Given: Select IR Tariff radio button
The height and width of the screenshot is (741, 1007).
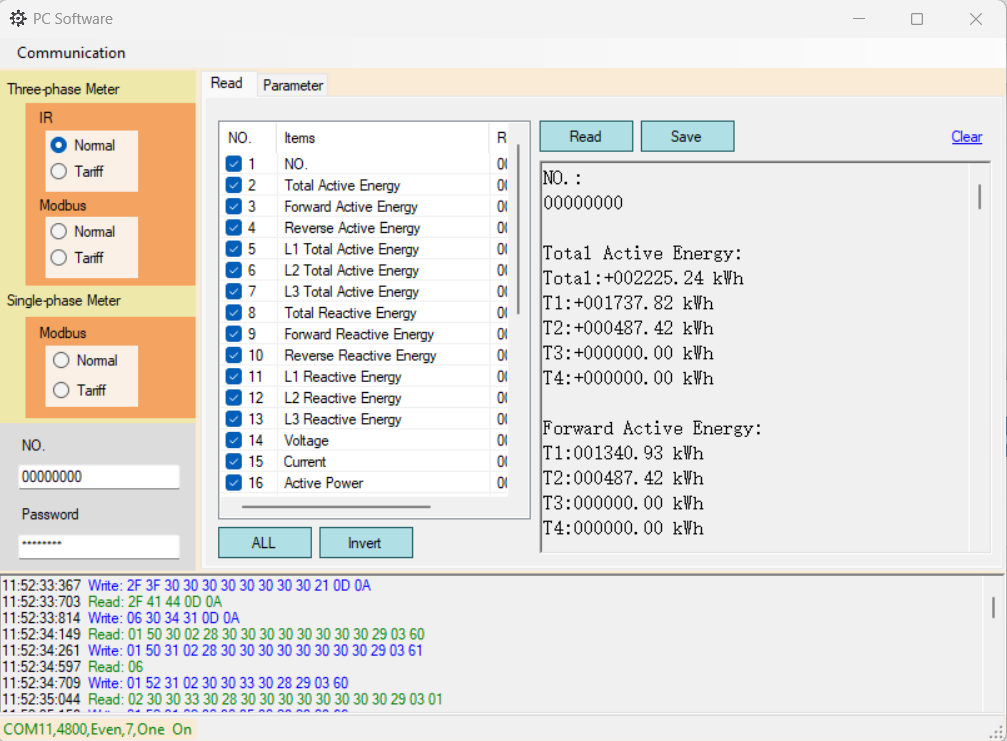Looking at the screenshot, I should point(59,171).
